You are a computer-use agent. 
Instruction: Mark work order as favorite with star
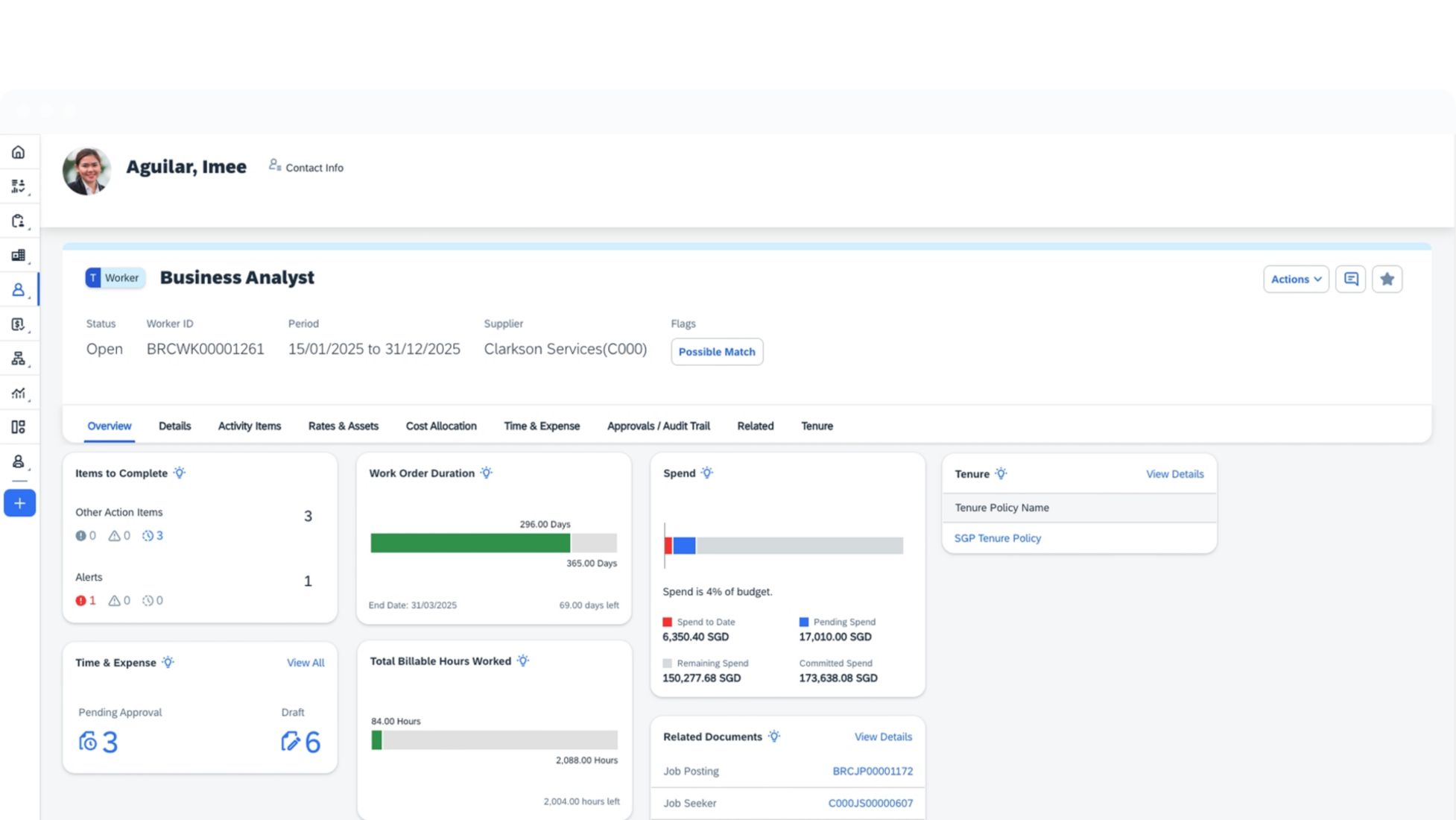1387,279
